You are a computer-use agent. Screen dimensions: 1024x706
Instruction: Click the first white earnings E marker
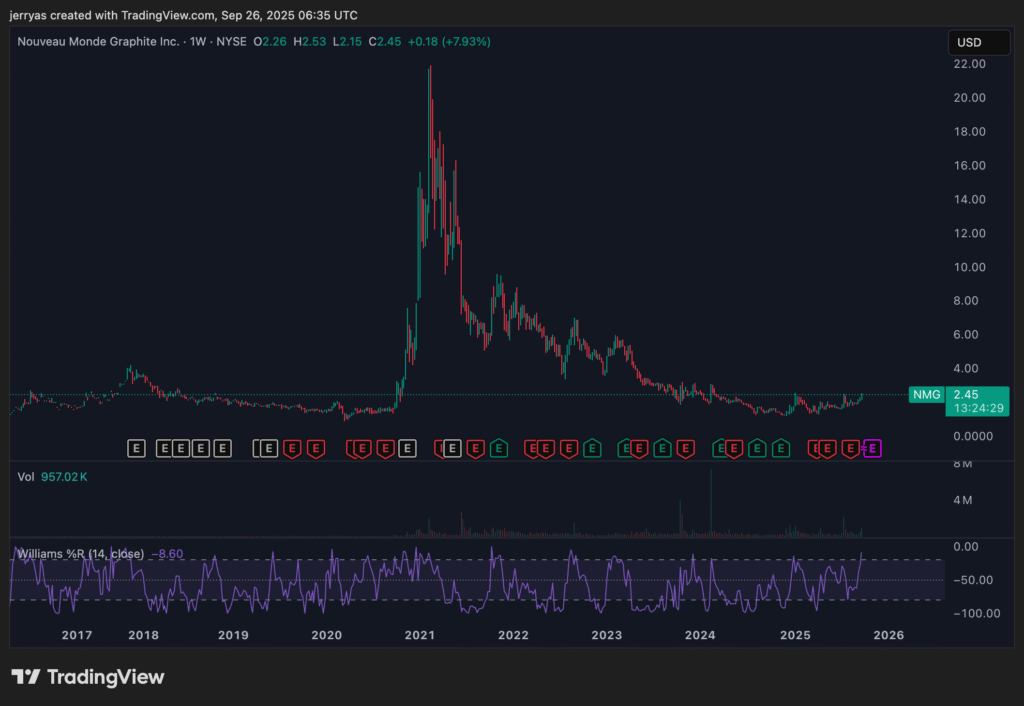pos(137,449)
